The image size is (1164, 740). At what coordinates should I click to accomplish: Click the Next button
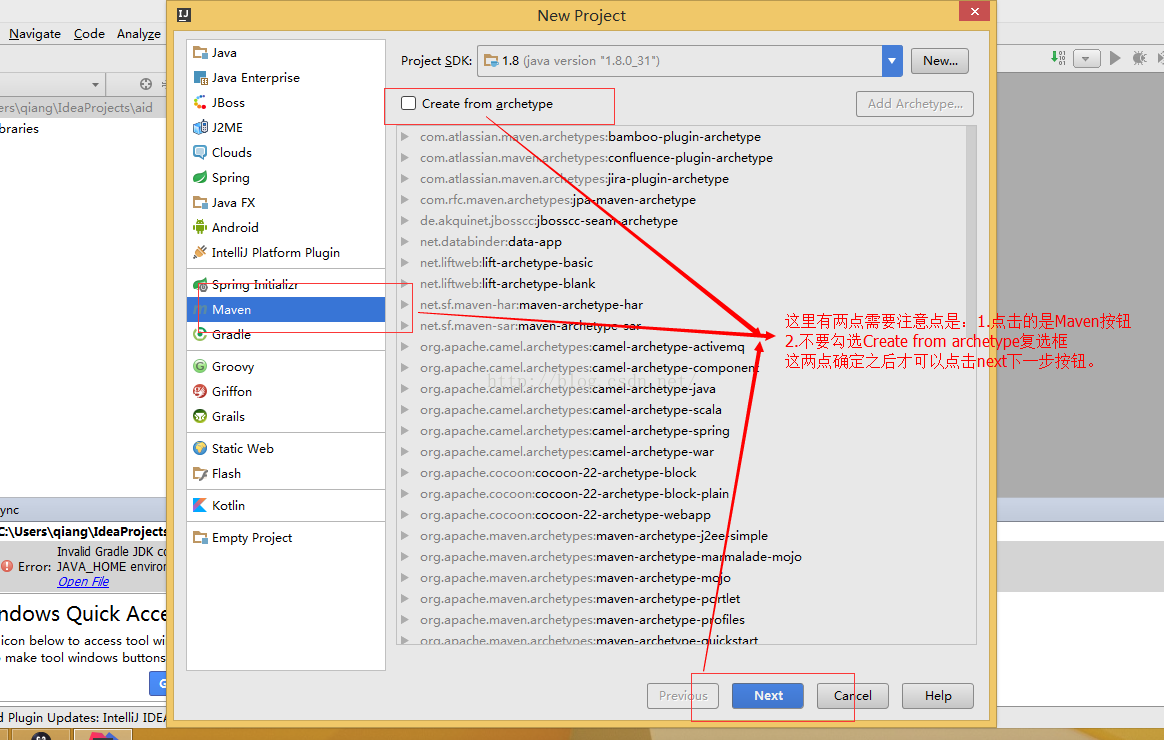768,695
